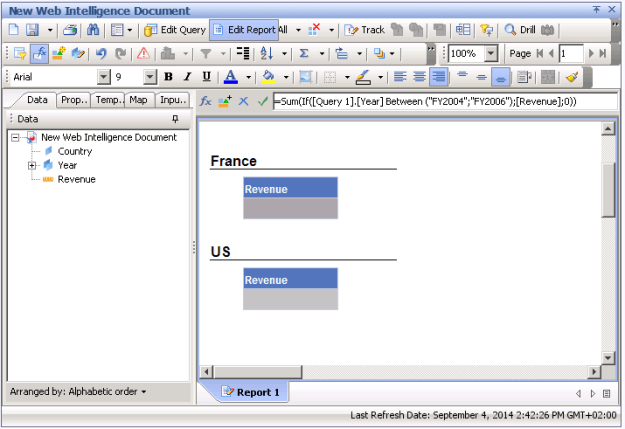625x429 pixels.
Task: Open the 100% zoom dropdown
Action: click(491, 54)
